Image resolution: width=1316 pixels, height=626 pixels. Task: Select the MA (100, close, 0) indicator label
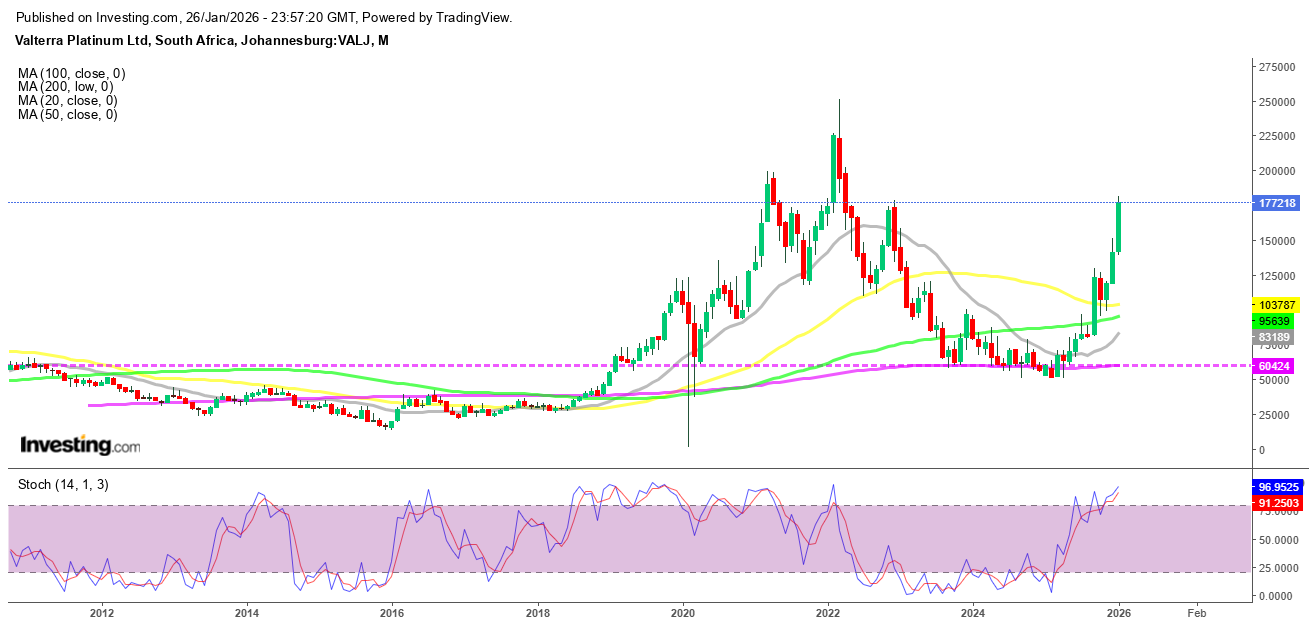click(71, 73)
